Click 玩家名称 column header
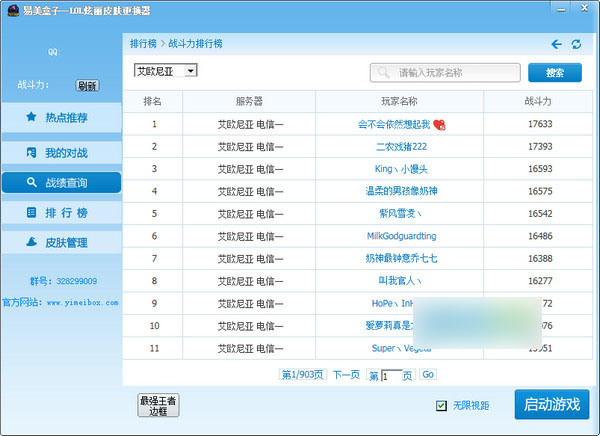 click(x=399, y=101)
